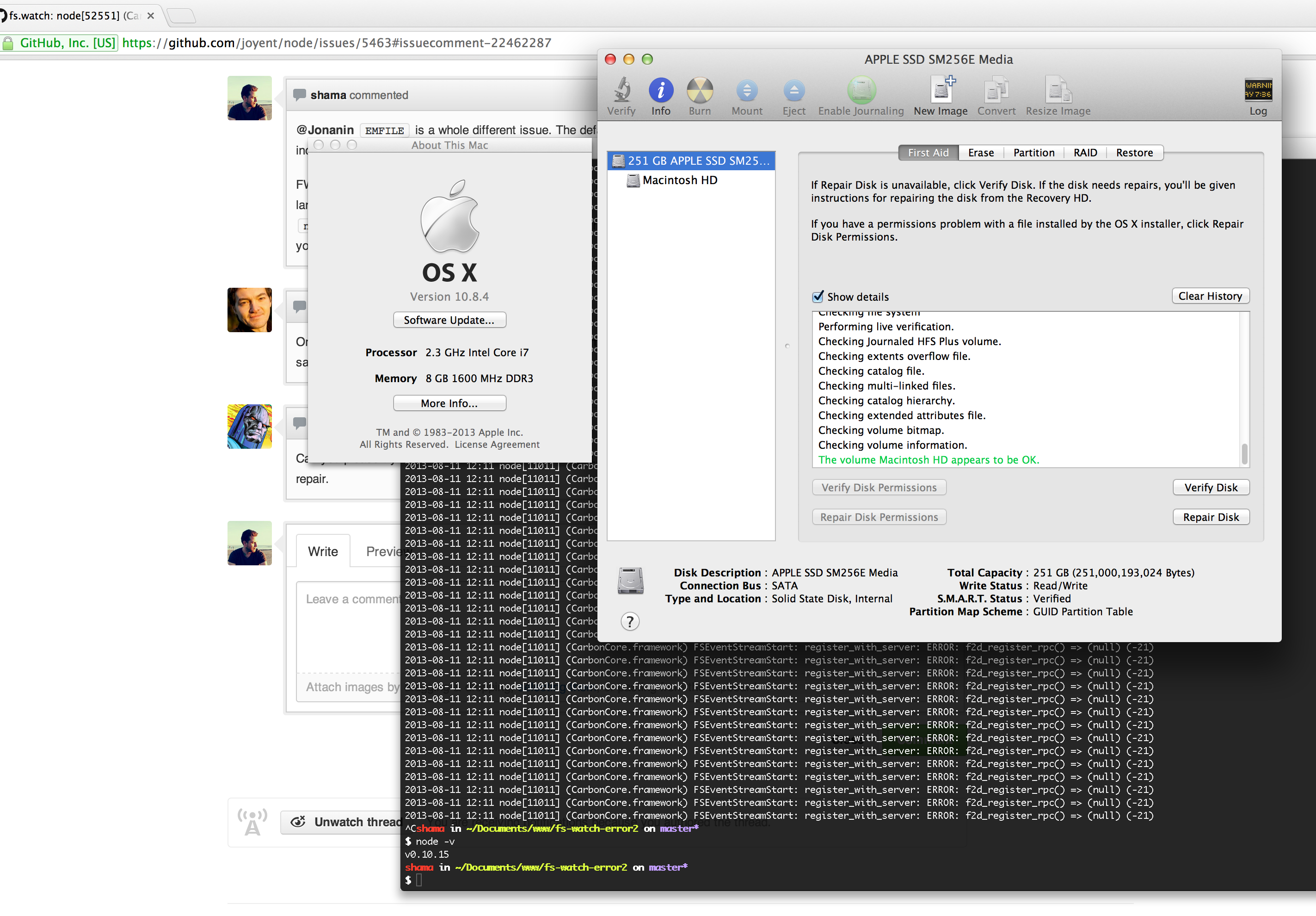This screenshot has width=1316, height=916.
Task: Click the EMFILE code label in comment
Action: pyautogui.click(x=384, y=131)
